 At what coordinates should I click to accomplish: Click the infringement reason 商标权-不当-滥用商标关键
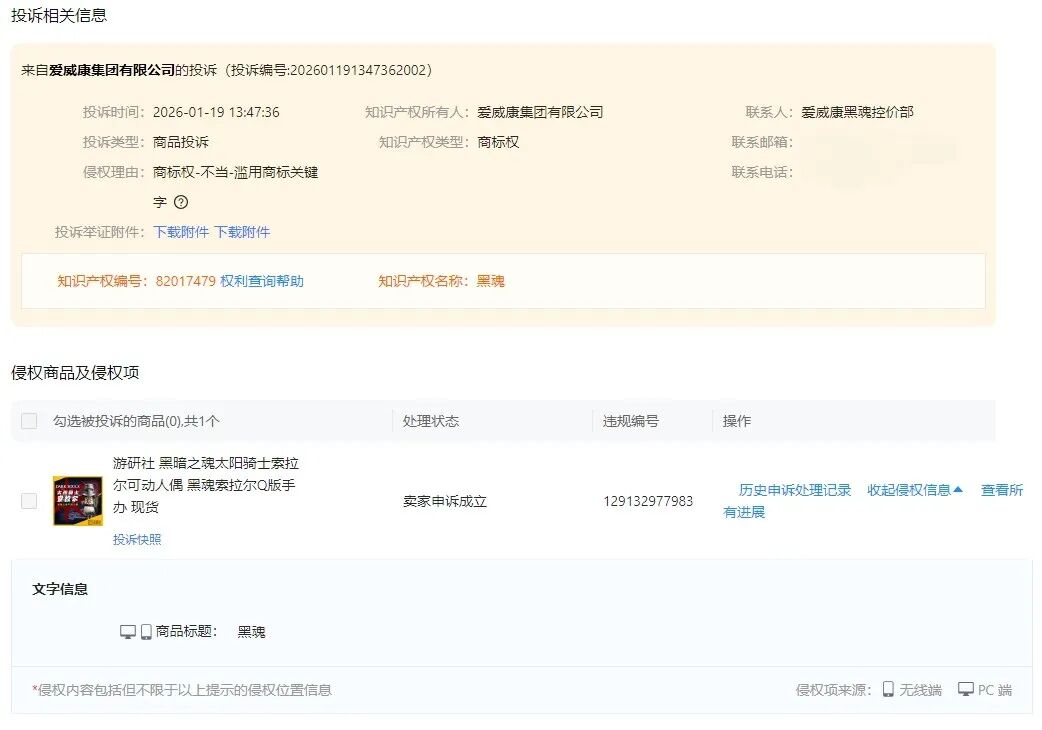click(x=235, y=173)
